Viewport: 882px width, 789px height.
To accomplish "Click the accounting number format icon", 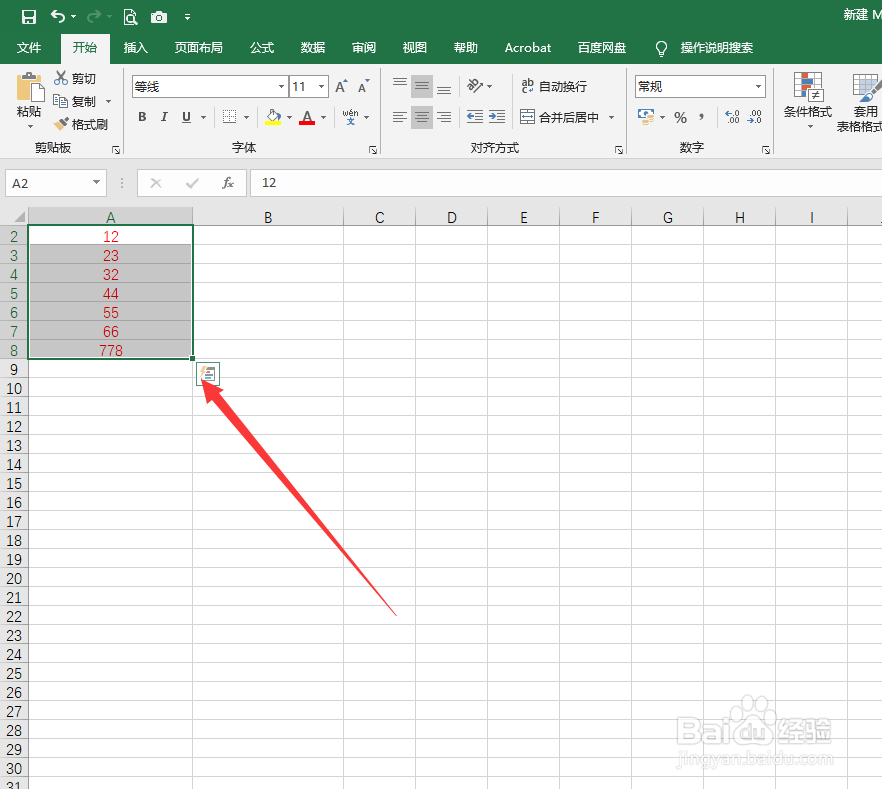I will coord(646,117).
